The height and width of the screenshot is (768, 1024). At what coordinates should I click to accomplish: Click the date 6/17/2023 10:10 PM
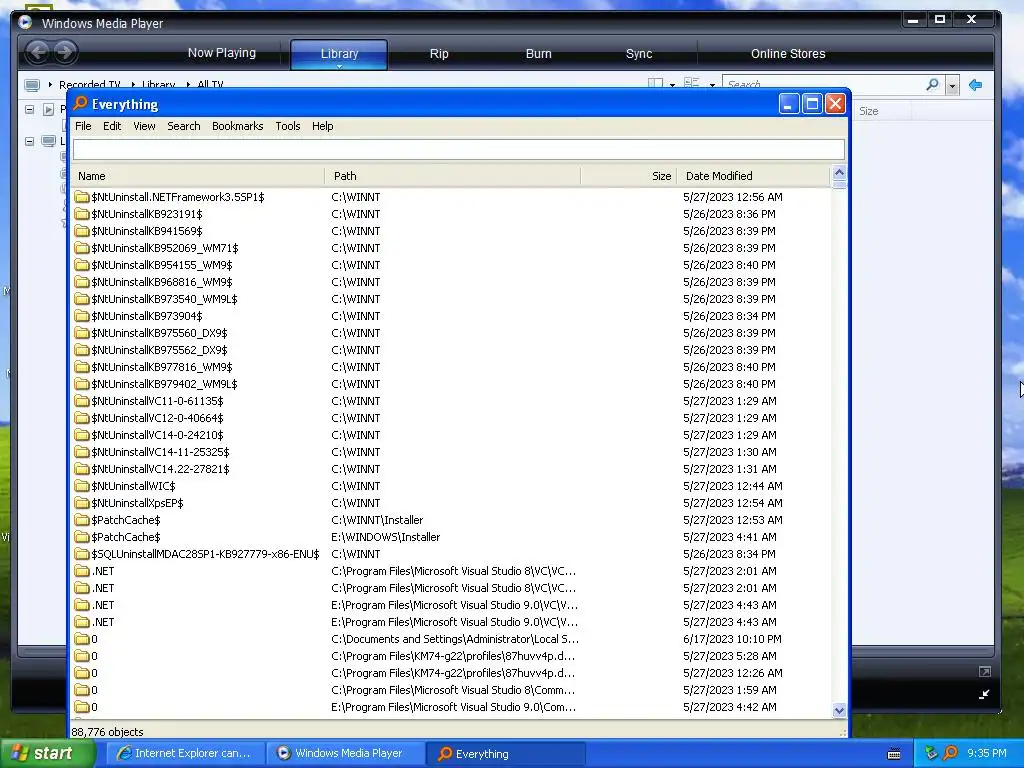point(732,639)
